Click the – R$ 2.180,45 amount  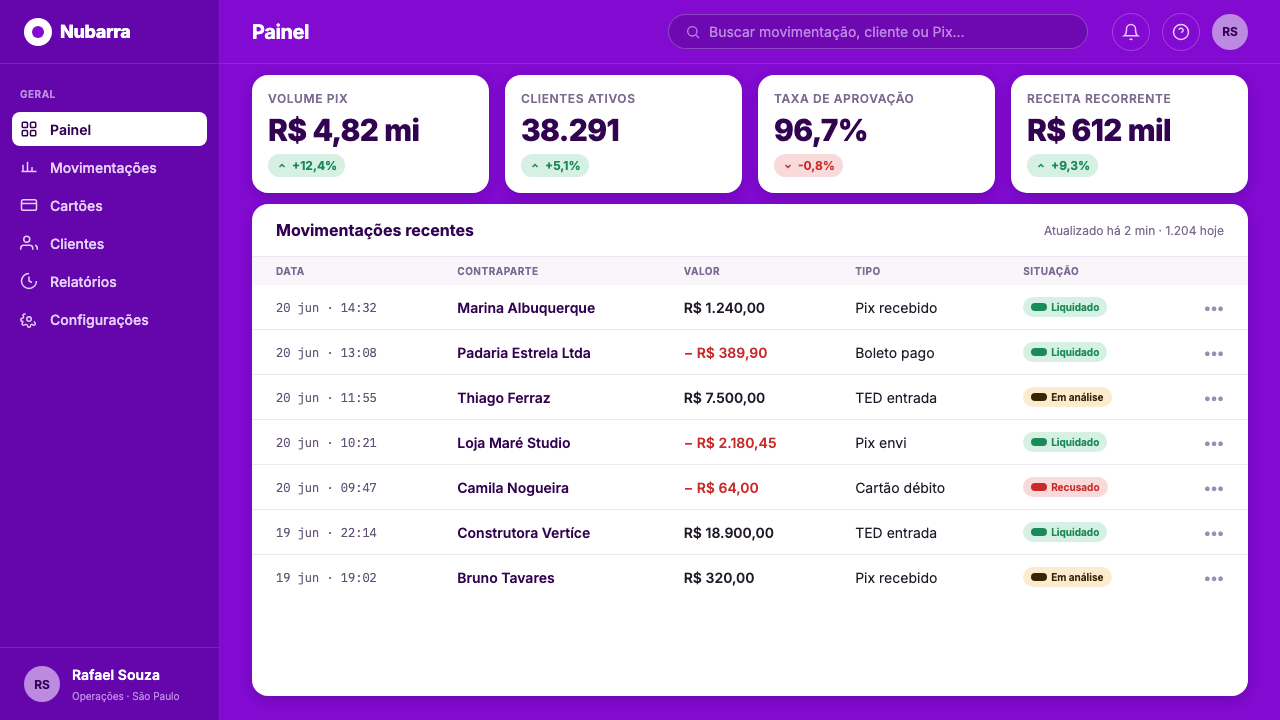730,443
